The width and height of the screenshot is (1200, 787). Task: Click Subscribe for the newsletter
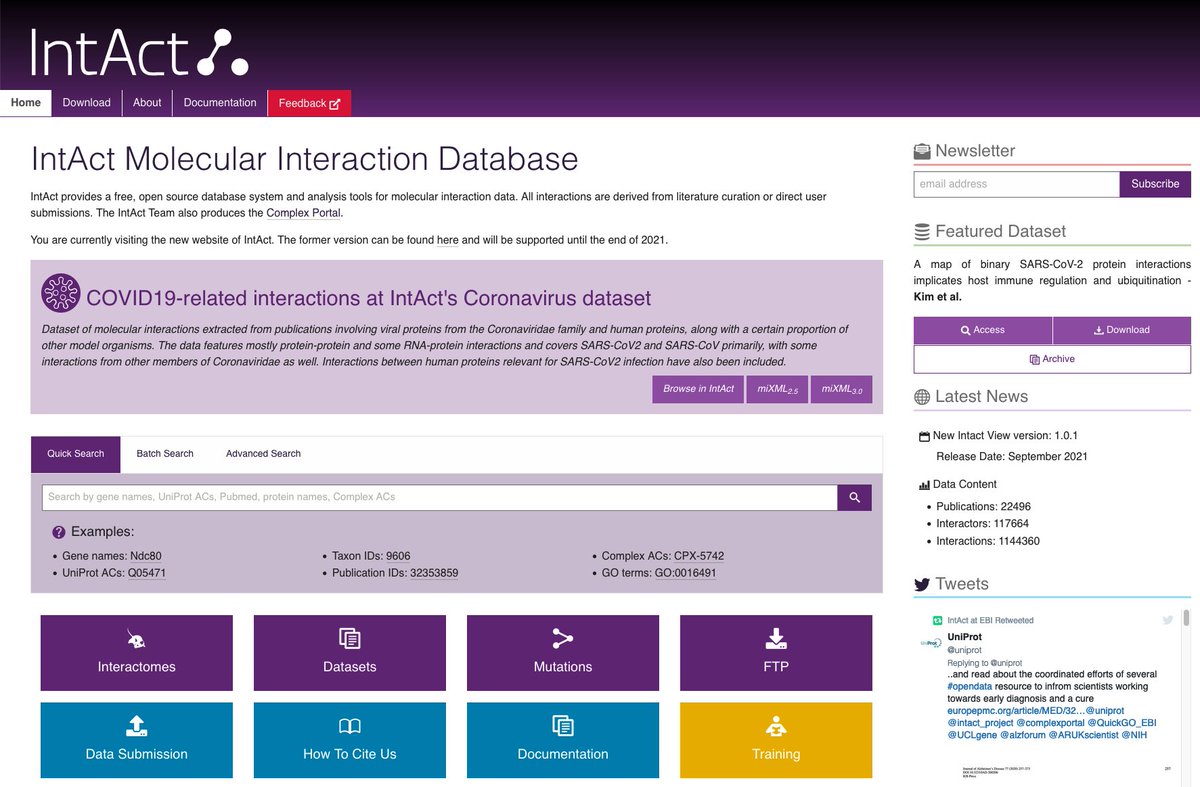click(x=1155, y=184)
